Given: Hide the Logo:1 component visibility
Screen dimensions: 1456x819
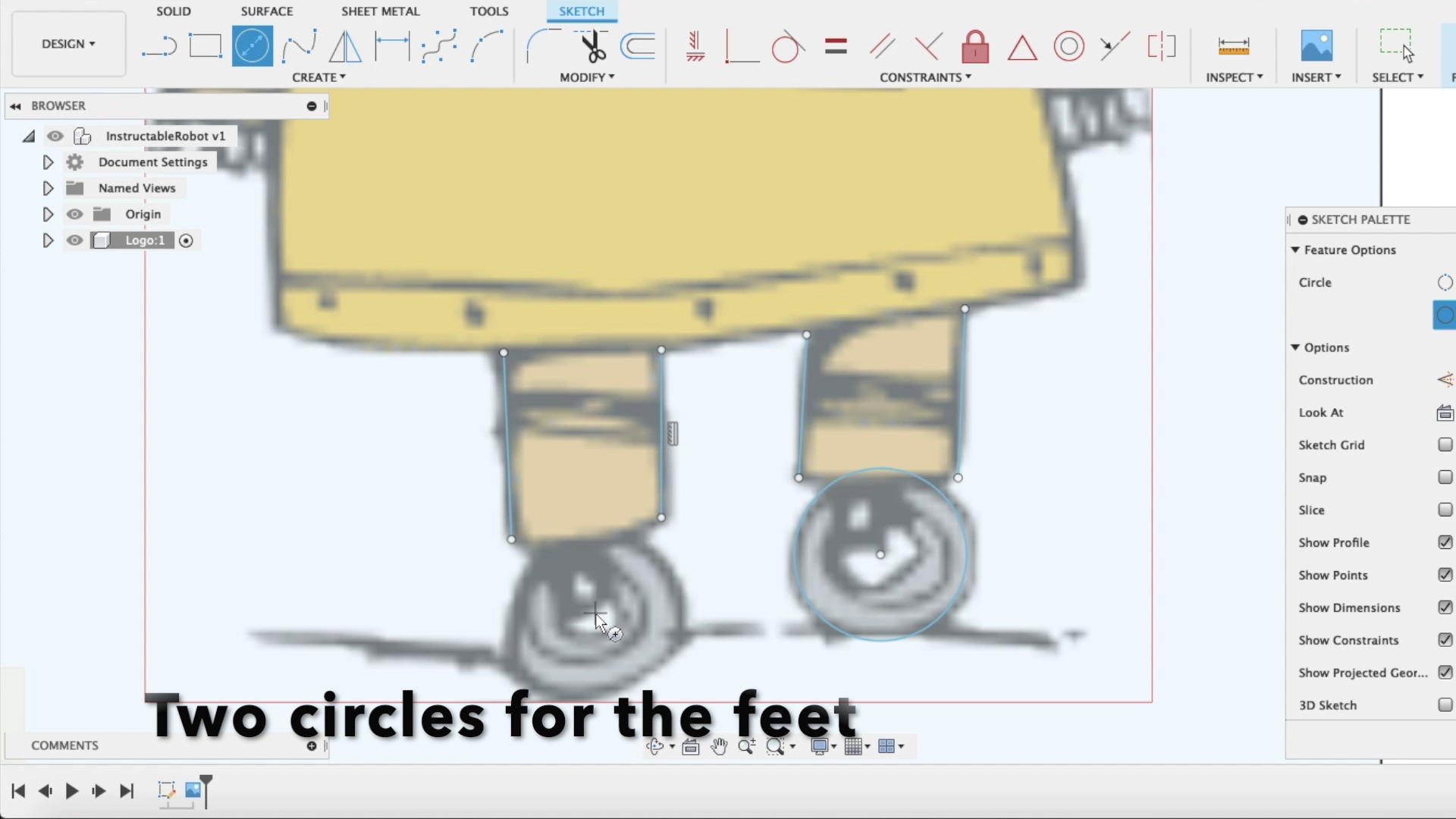Looking at the screenshot, I should coord(74,240).
